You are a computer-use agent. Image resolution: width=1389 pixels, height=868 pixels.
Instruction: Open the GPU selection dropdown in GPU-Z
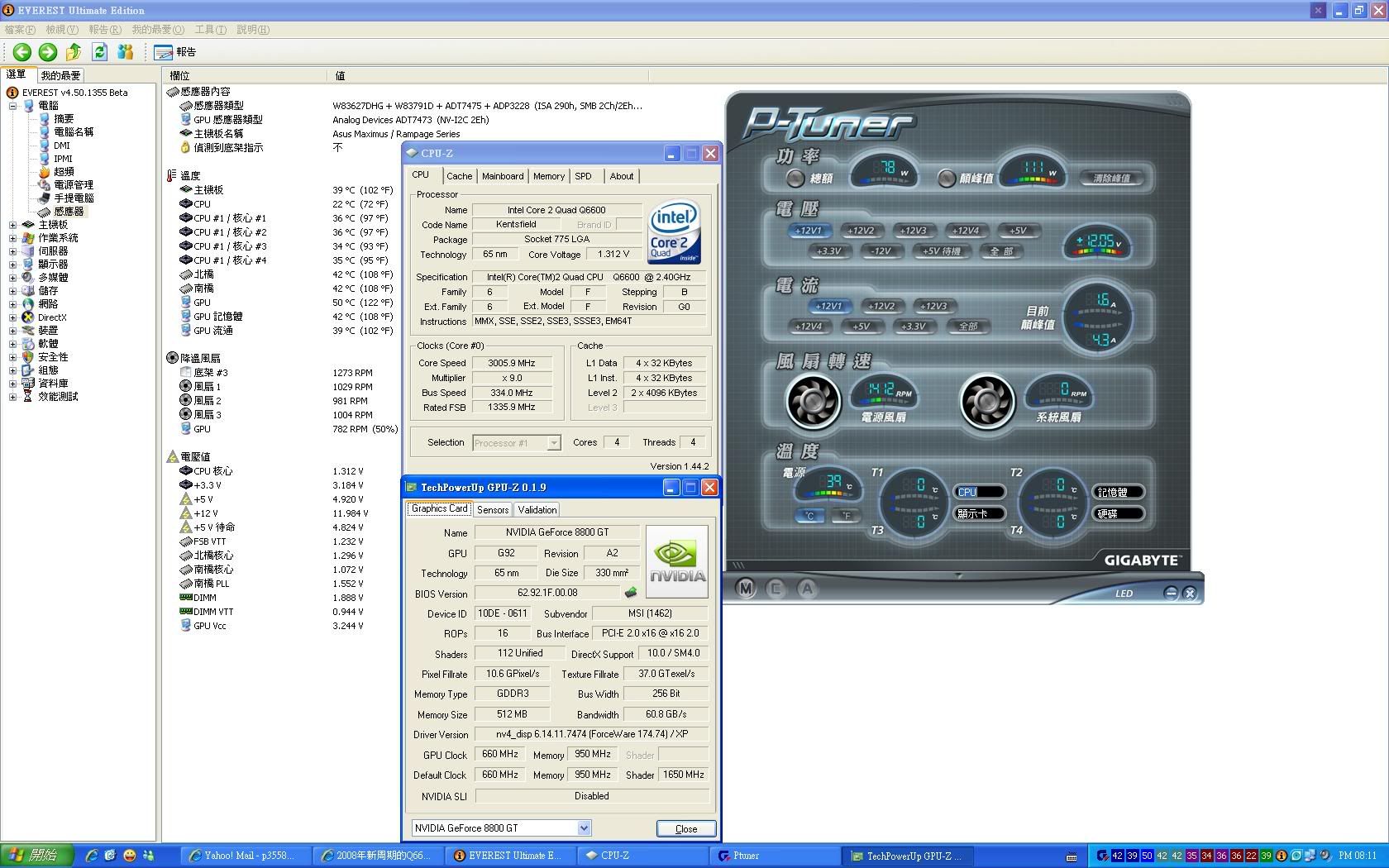[x=584, y=827]
